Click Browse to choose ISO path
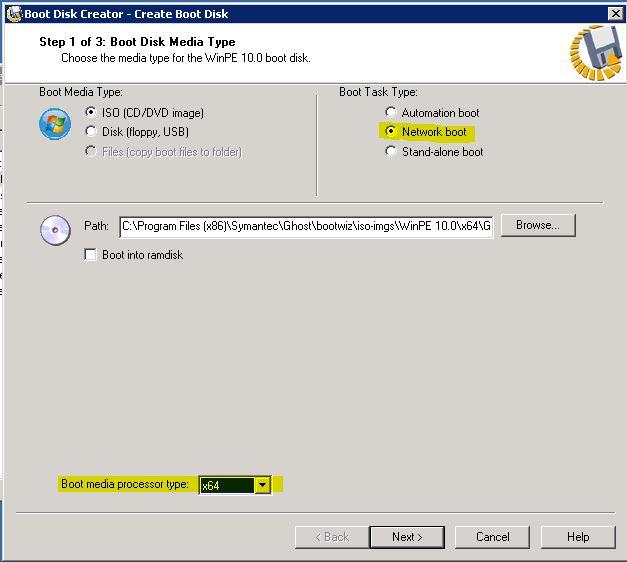The height and width of the screenshot is (562, 627). coord(538,225)
